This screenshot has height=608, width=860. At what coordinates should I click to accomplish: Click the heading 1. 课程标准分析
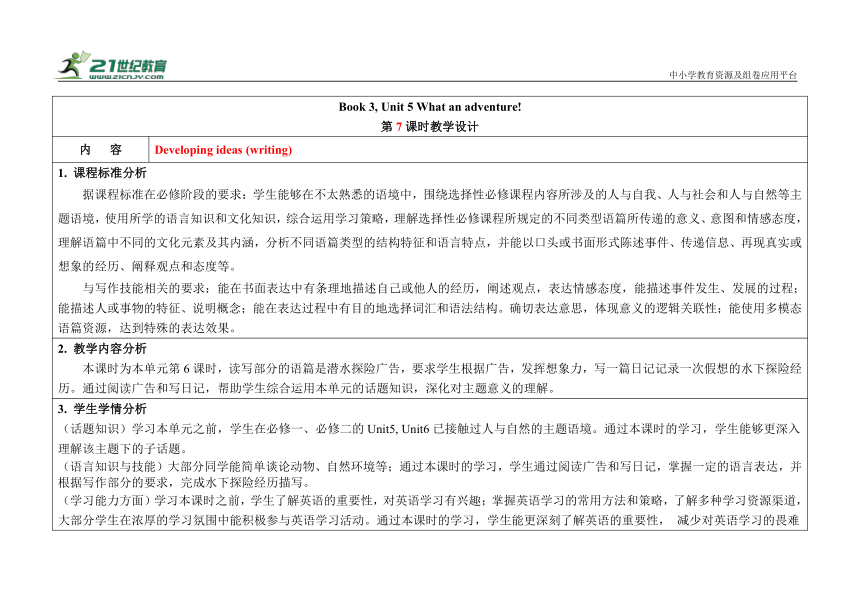[103, 173]
